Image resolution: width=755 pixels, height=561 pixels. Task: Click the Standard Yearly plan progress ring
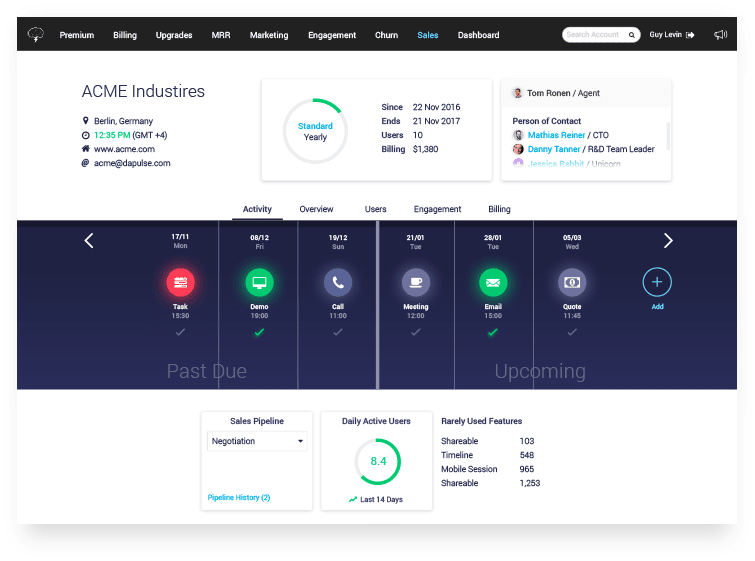315,131
